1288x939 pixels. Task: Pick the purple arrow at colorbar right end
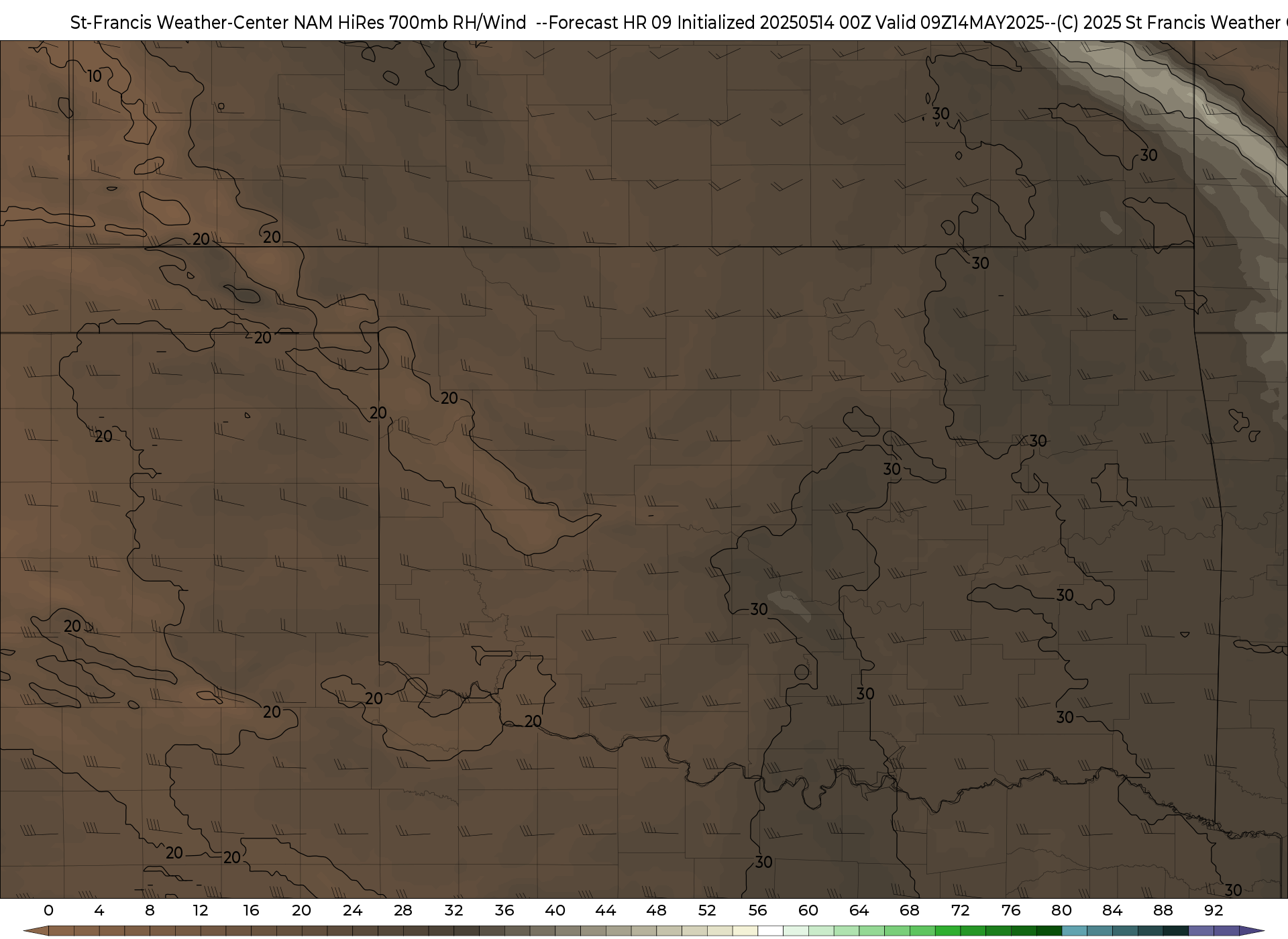(x=1250, y=931)
